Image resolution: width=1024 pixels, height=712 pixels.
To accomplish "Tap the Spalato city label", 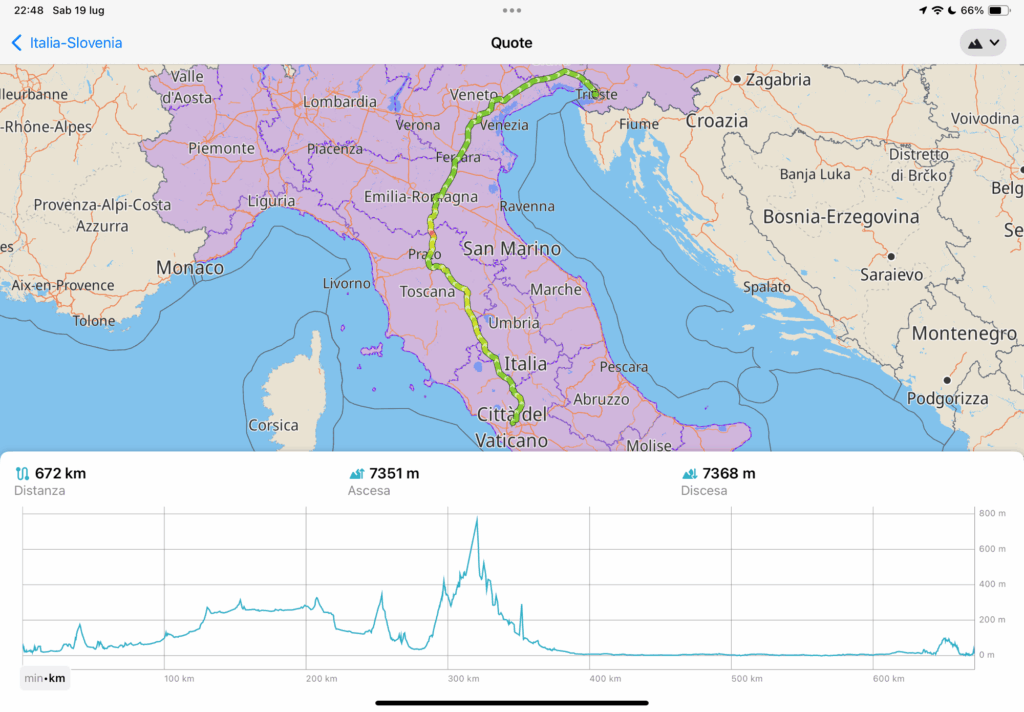I will pos(767,287).
